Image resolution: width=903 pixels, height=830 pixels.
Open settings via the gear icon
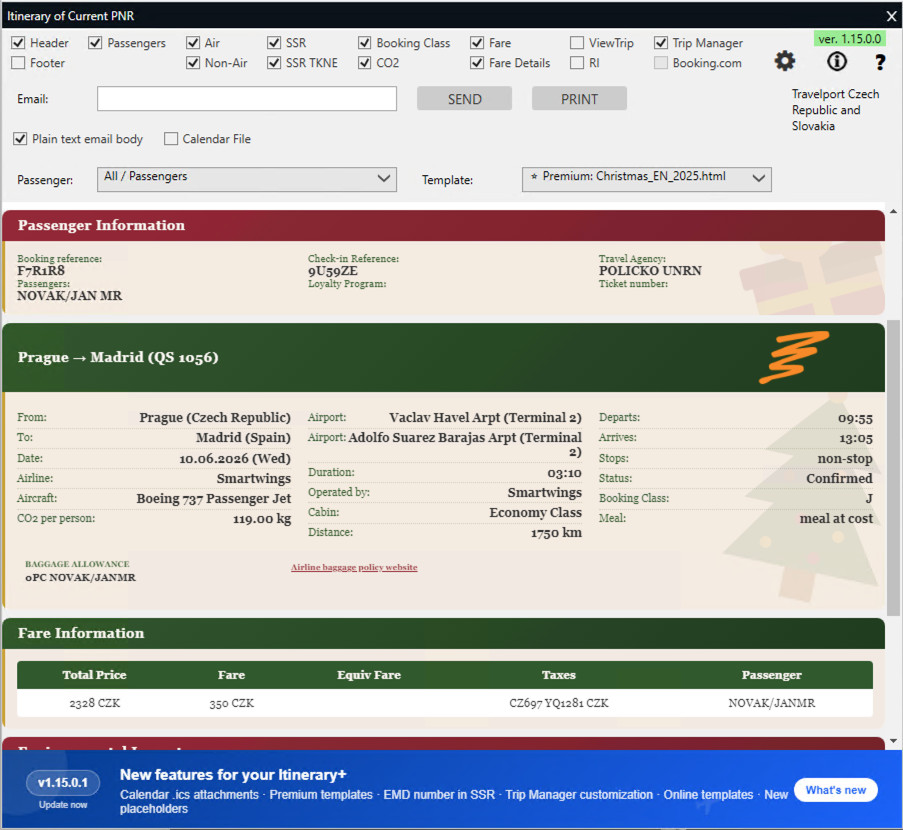click(785, 62)
